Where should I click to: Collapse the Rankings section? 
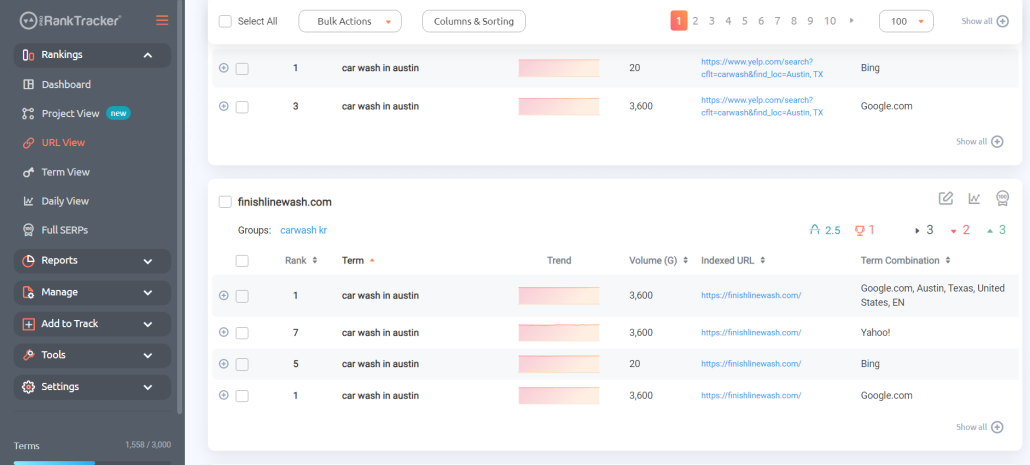pos(92,55)
